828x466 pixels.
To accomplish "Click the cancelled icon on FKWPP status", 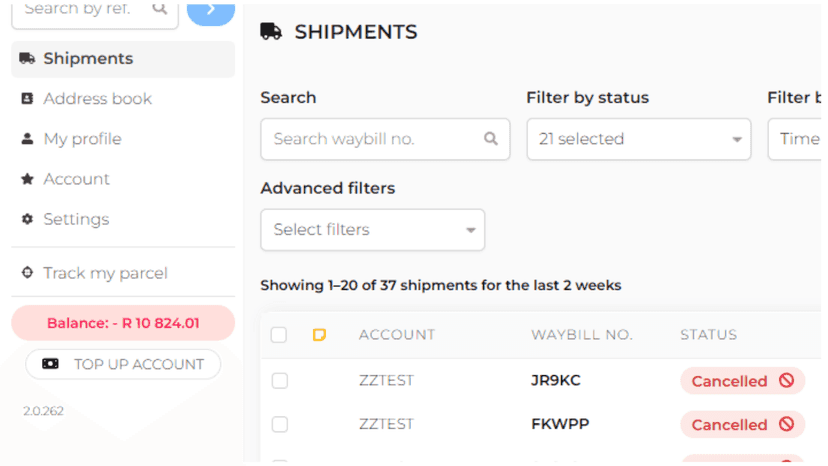I will coord(786,424).
